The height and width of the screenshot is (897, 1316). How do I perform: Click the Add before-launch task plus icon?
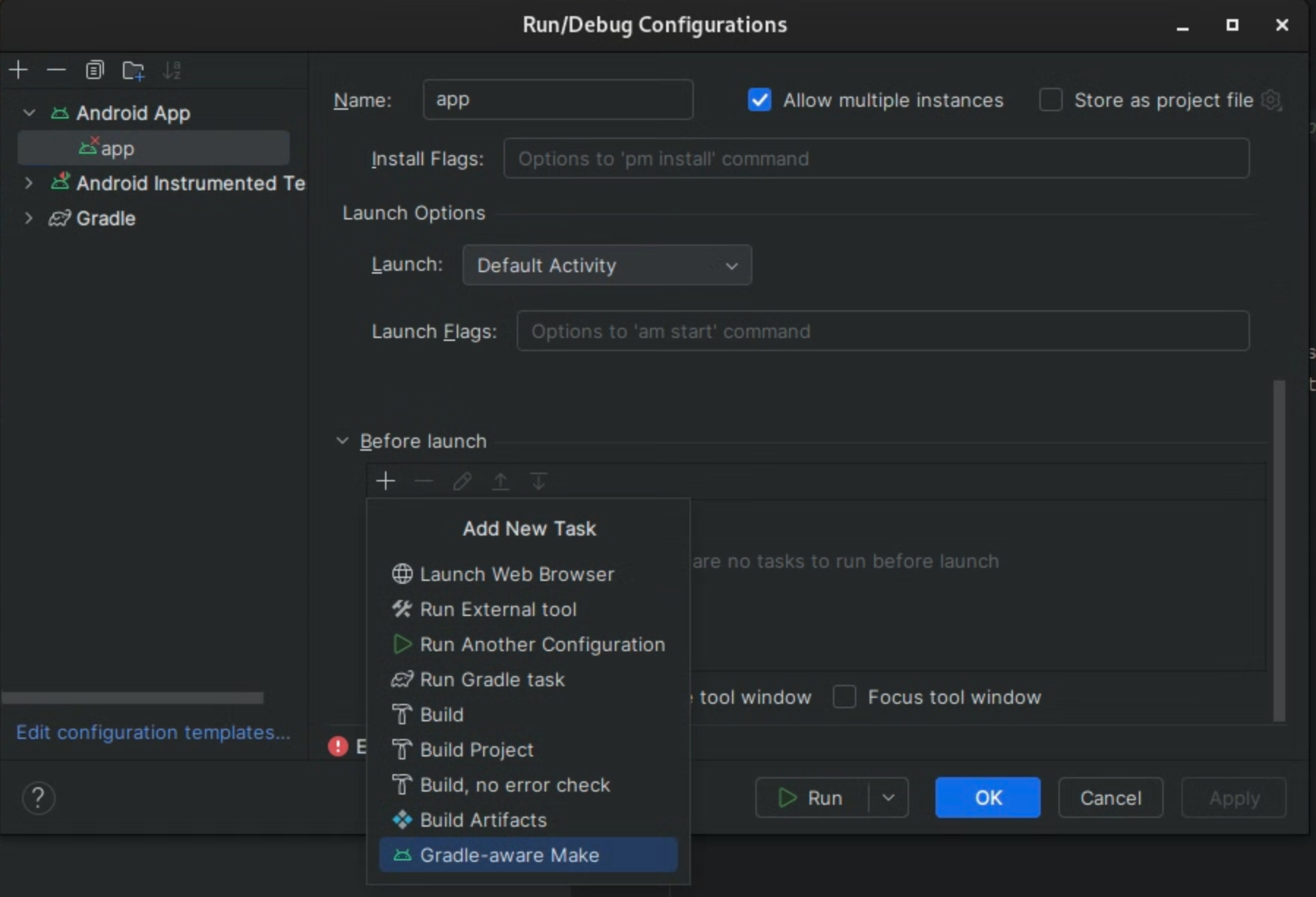pos(386,481)
